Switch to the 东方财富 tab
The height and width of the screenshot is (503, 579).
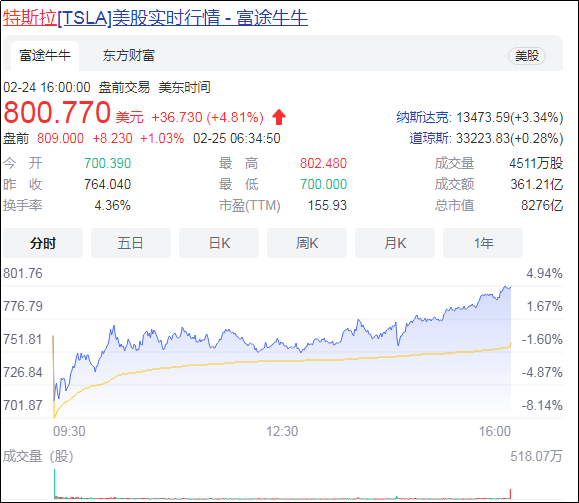click(x=129, y=56)
